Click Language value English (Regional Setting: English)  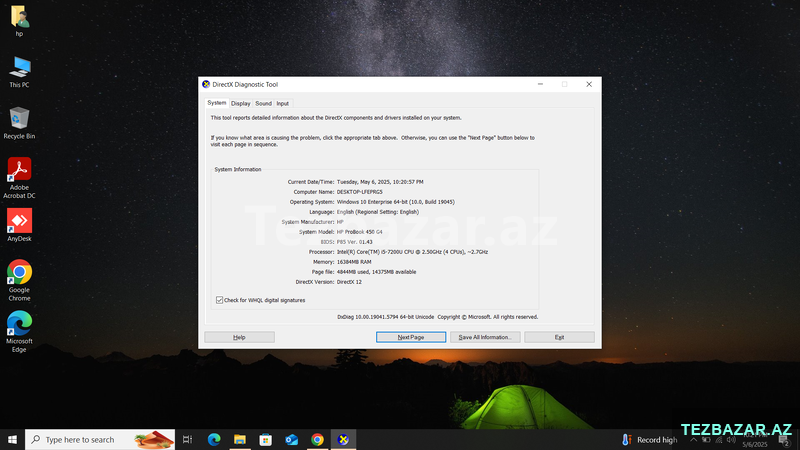point(378,212)
